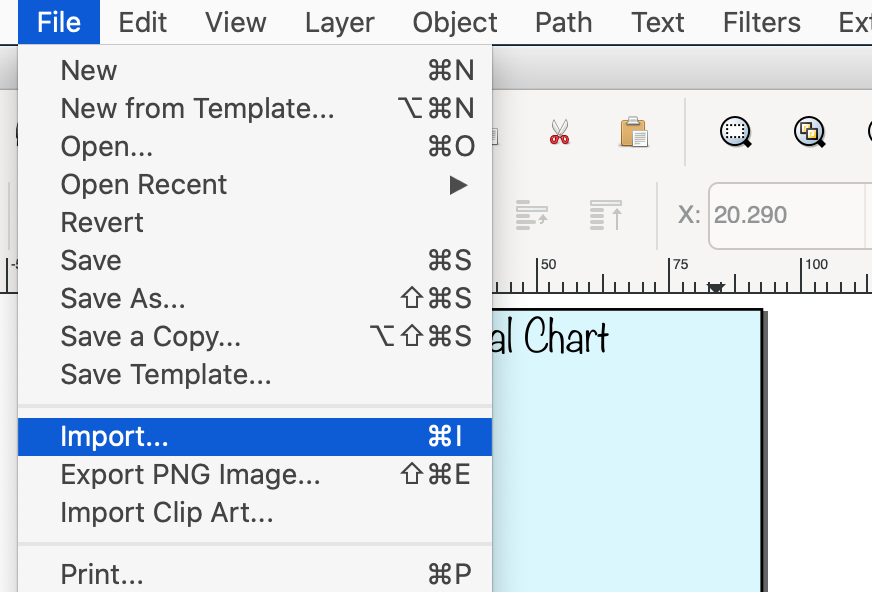Screen dimensions: 872x592
Task: Click the Paste clipboard icon
Action: (x=634, y=132)
